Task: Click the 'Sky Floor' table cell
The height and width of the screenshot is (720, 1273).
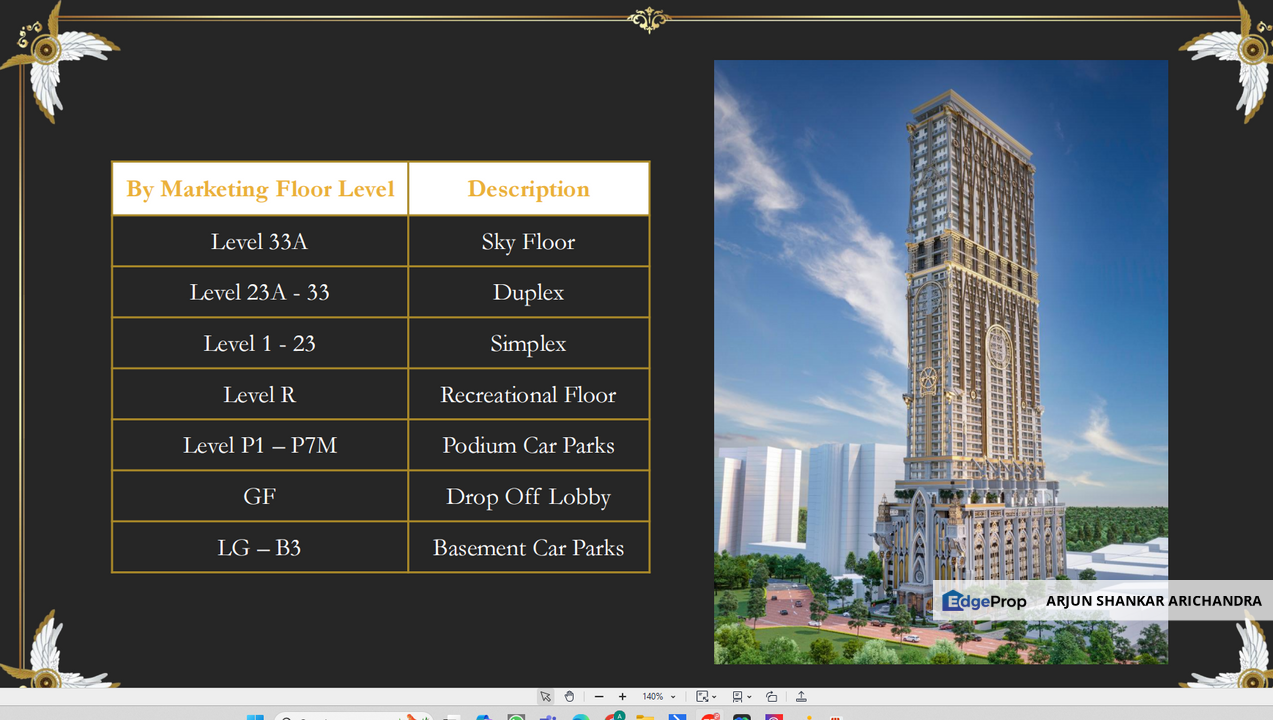Action: (x=528, y=242)
